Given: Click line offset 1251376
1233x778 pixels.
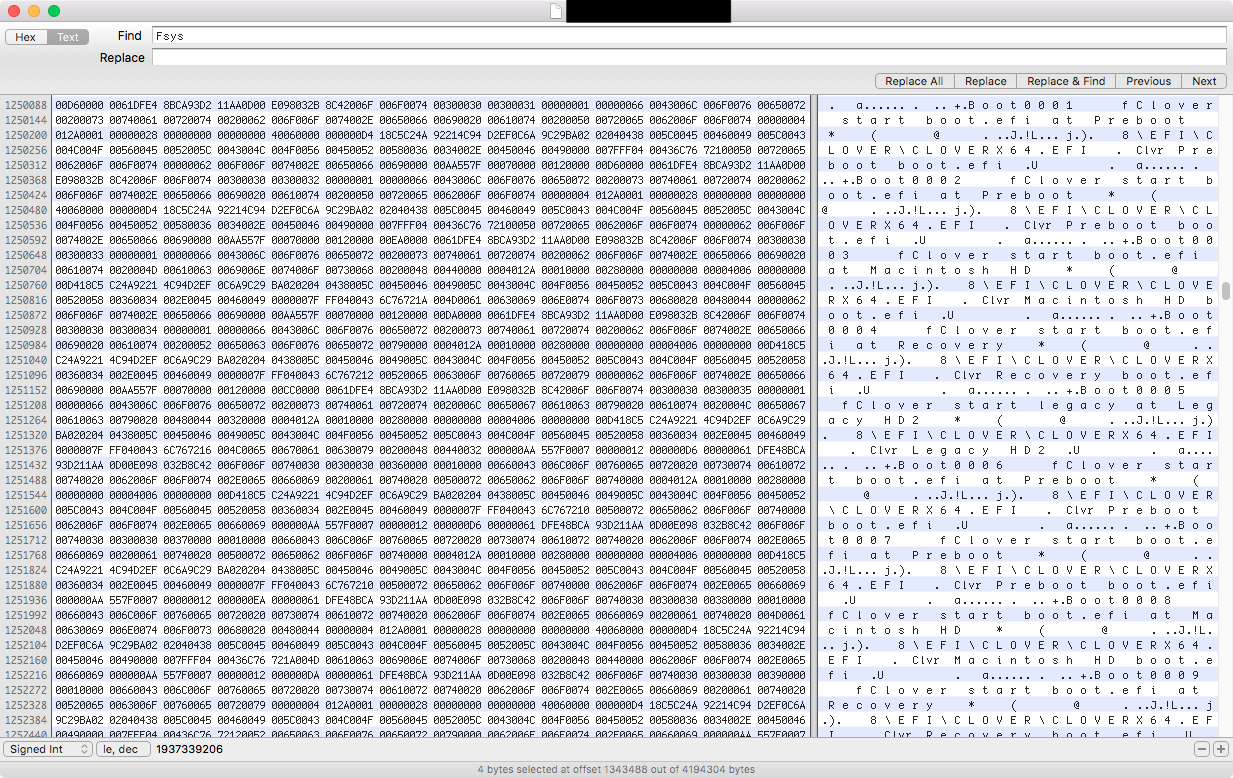Looking at the screenshot, I should (x=25, y=450).
